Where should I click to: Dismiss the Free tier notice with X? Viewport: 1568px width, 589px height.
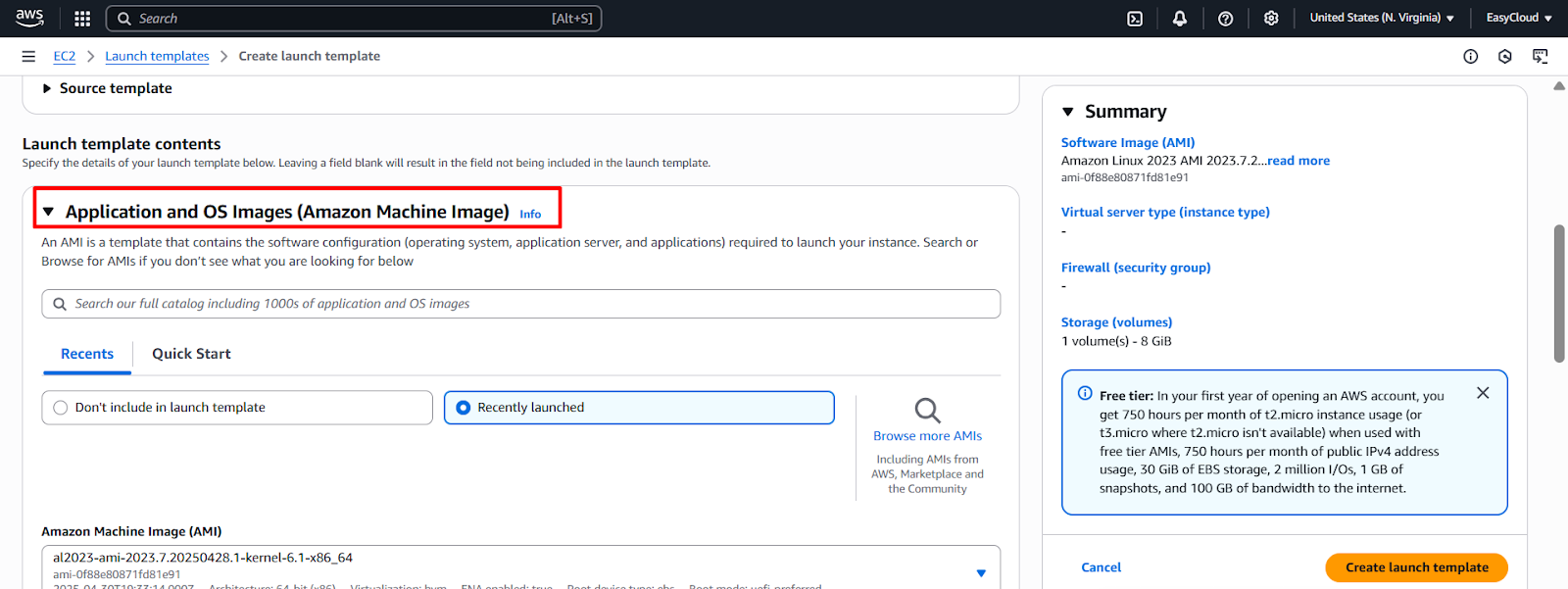point(1483,393)
